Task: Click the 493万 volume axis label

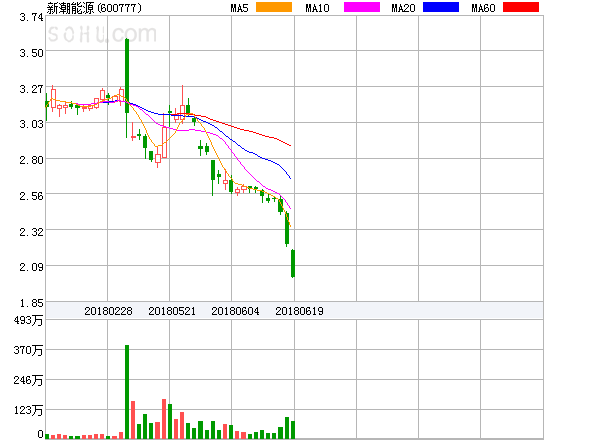Action: pos(28,320)
